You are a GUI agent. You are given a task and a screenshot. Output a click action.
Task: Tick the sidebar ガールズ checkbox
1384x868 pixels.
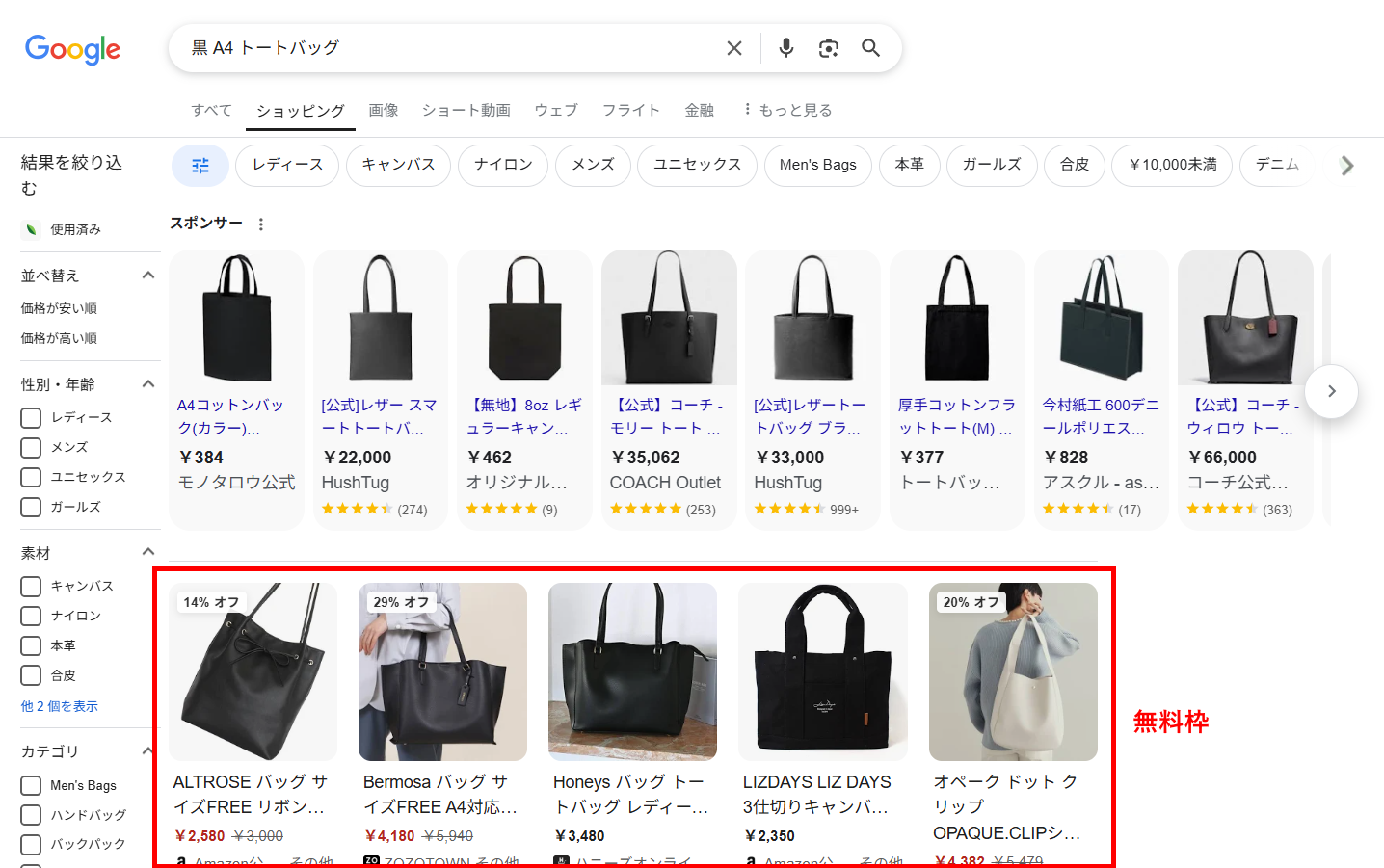click(31, 508)
